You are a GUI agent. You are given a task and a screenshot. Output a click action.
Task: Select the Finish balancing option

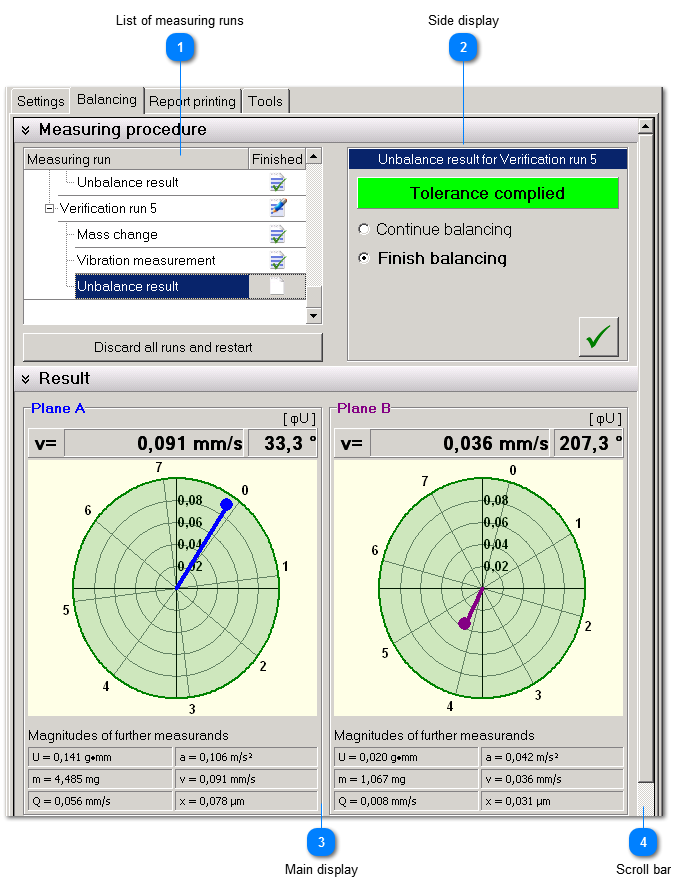(364, 259)
